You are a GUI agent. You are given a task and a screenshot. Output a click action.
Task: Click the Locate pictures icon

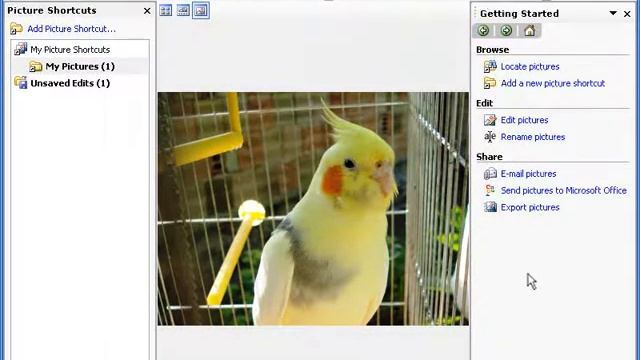coord(490,67)
